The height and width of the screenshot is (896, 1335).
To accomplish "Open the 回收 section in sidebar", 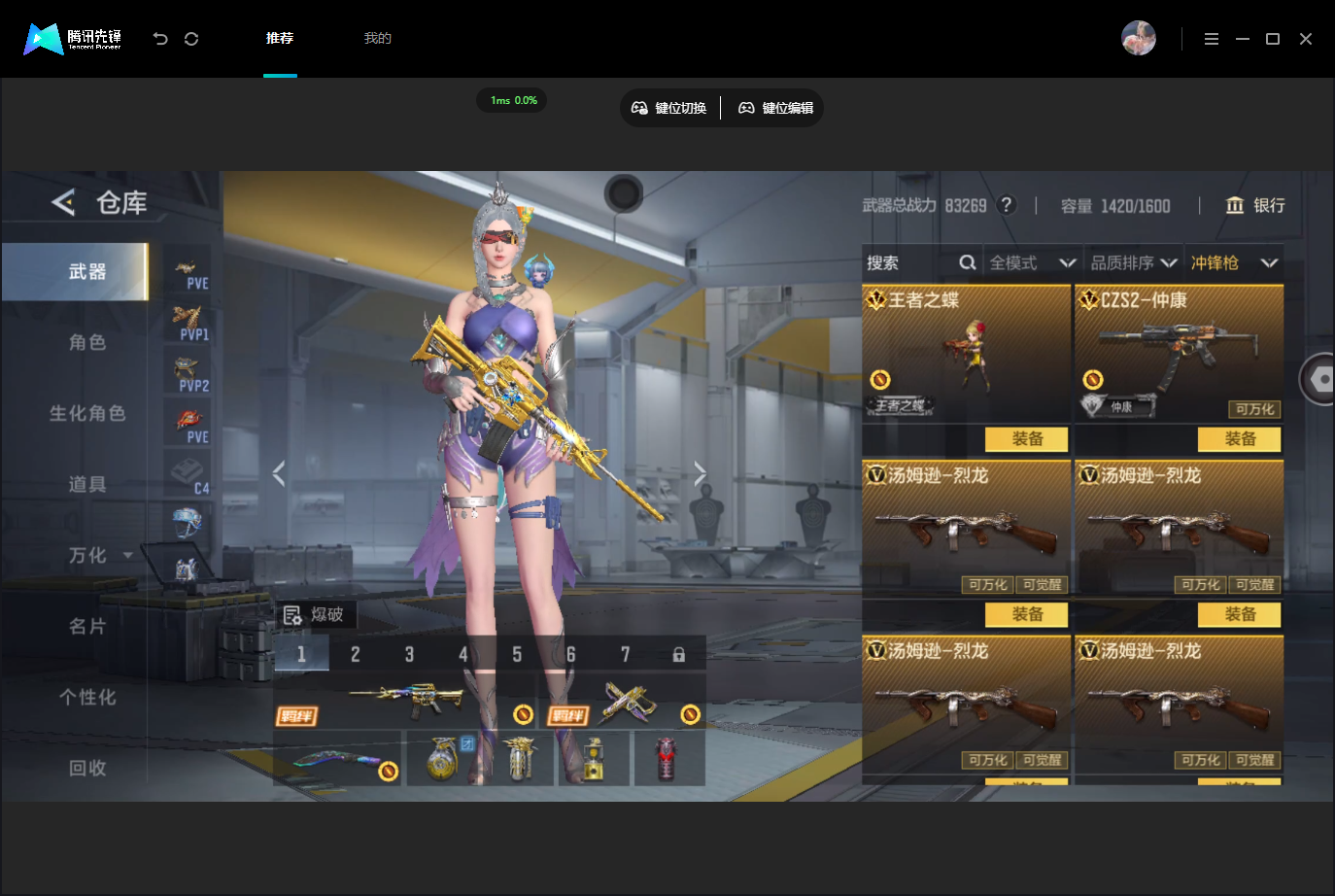I will pyautogui.click(x=87, y=768).
